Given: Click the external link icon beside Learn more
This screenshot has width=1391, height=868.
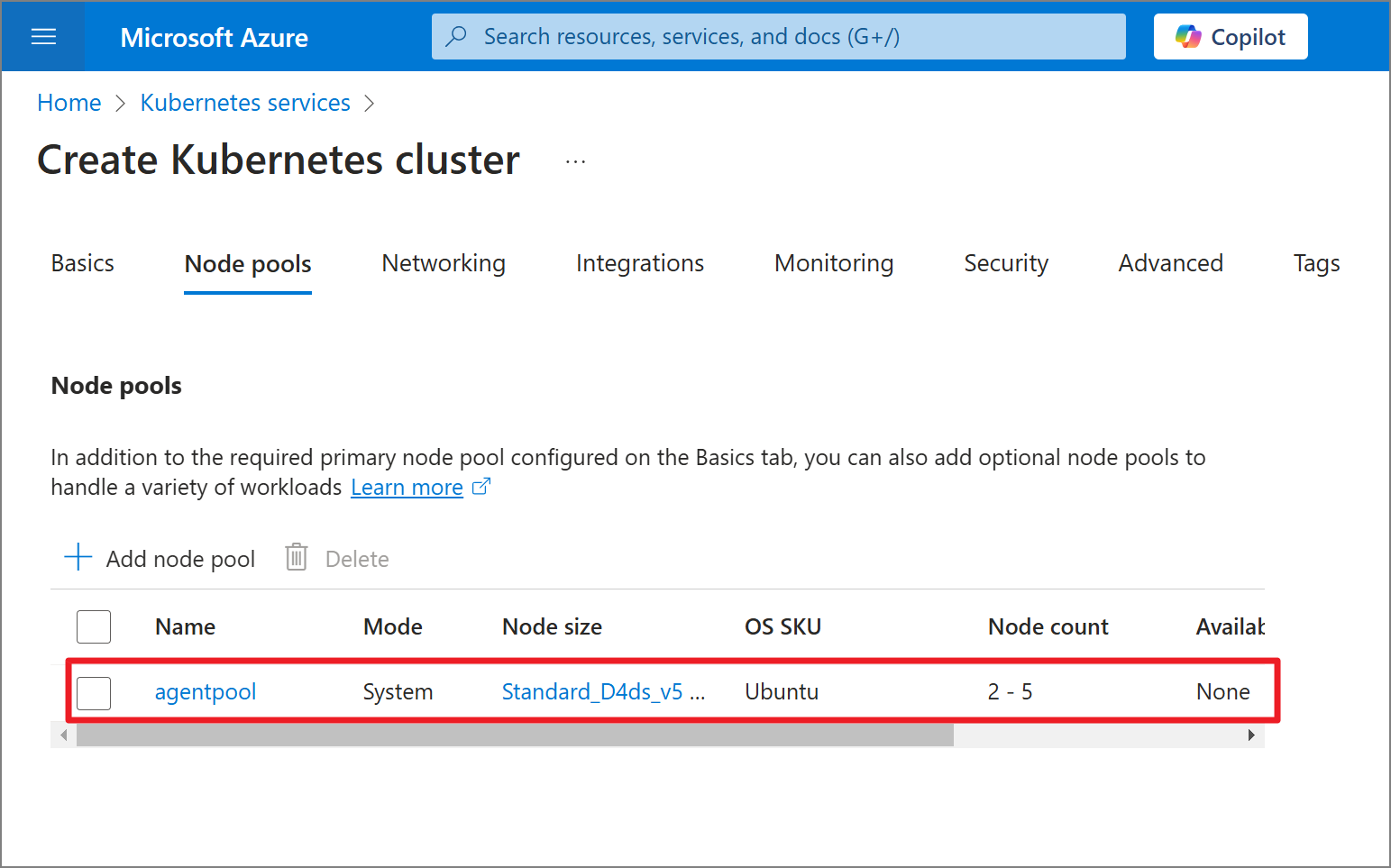Looking at the screenshot, I should click(x=481, y=487).
